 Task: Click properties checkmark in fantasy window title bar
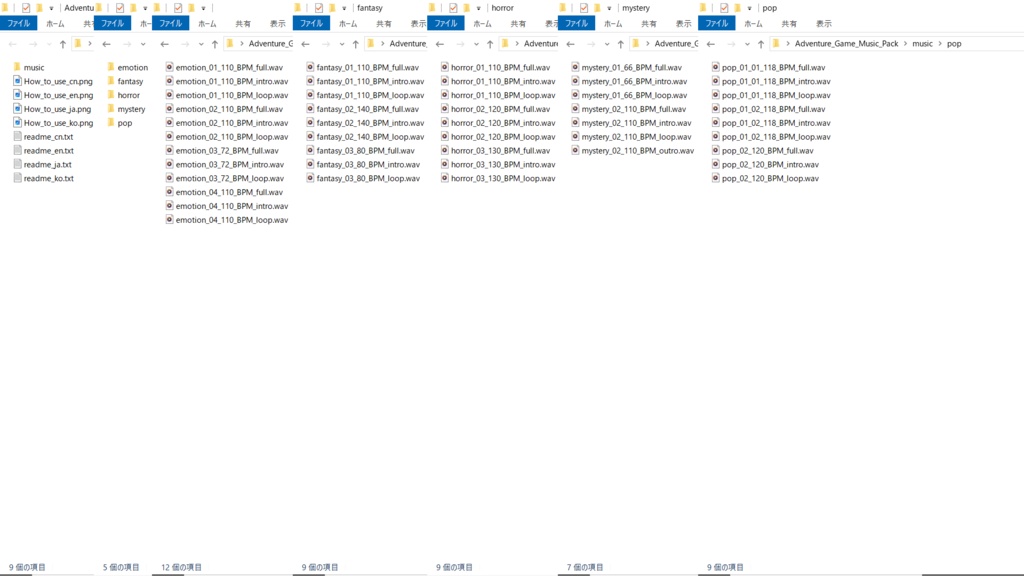point(319,8)
